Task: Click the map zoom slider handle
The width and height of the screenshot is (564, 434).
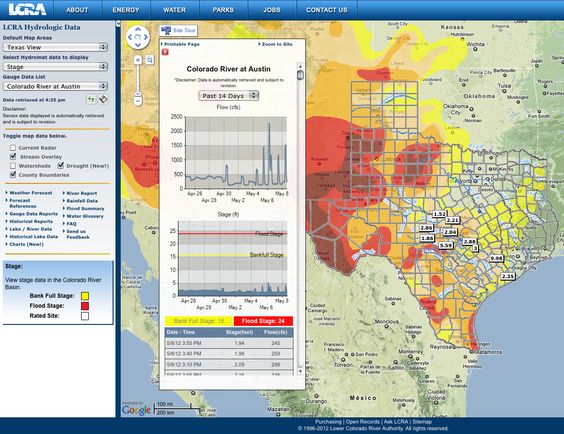Action: pos(138,94)
